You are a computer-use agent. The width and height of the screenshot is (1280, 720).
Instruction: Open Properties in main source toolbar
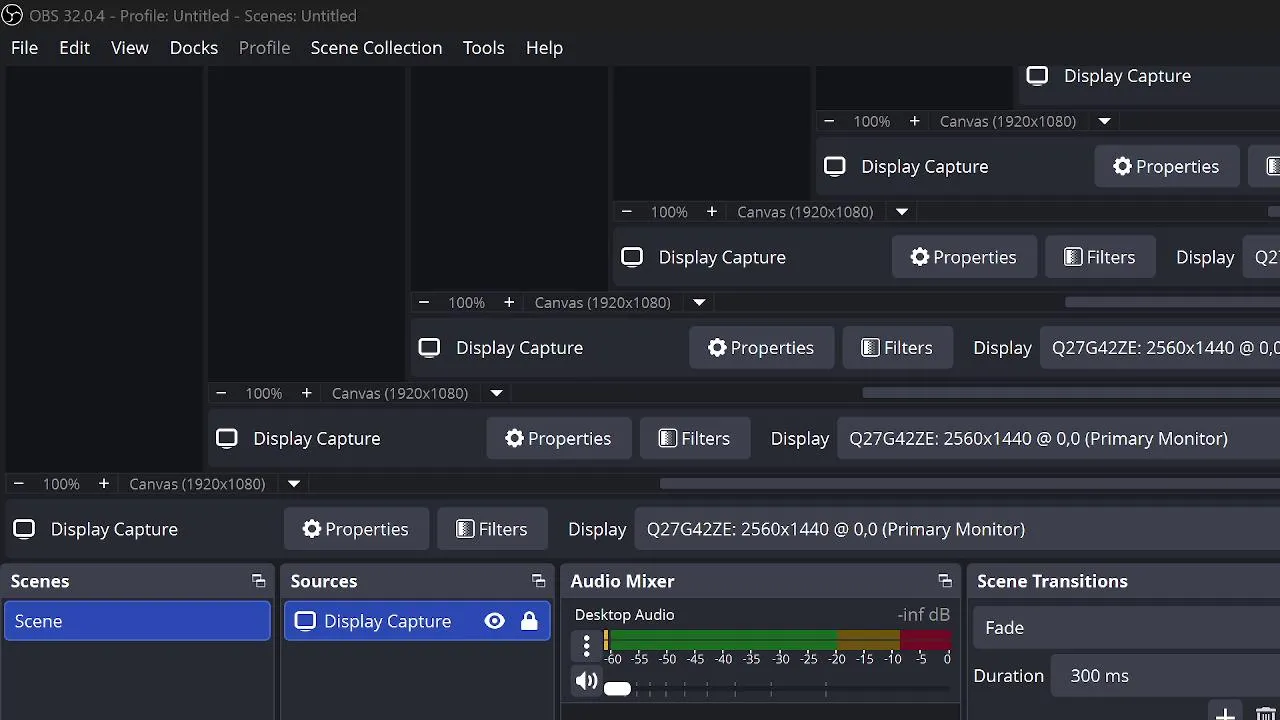[x=356, y=529]
